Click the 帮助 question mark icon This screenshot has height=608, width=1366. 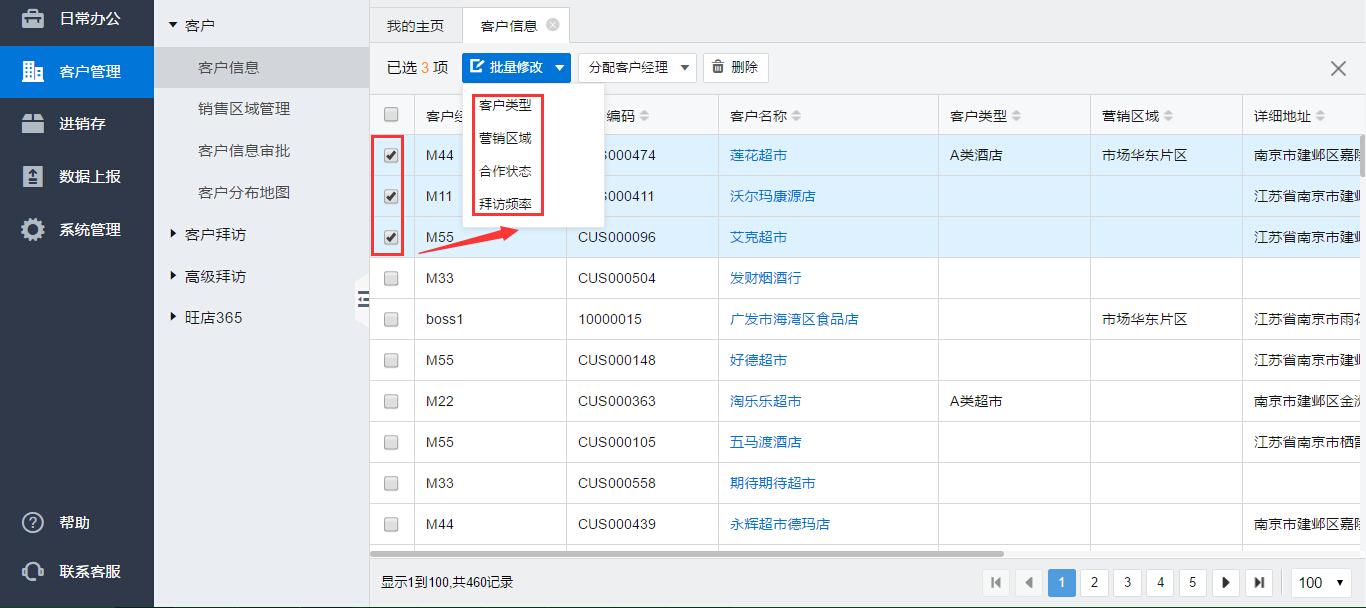coord(32,523)
